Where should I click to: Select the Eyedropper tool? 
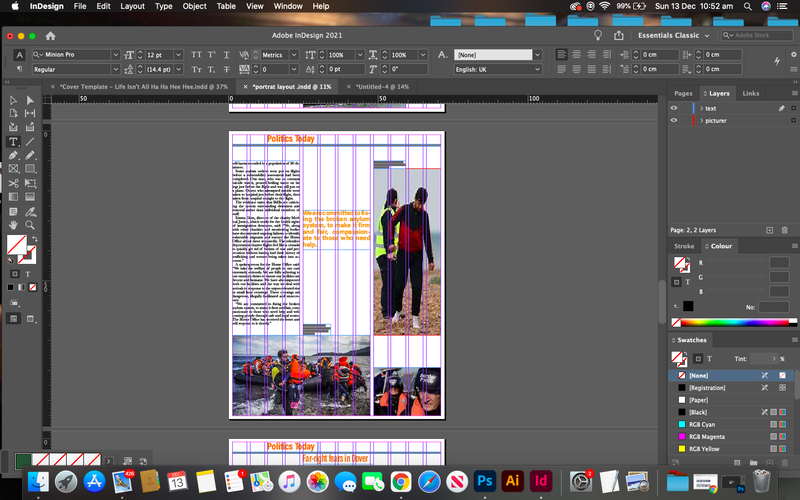[x=30, y=211]
